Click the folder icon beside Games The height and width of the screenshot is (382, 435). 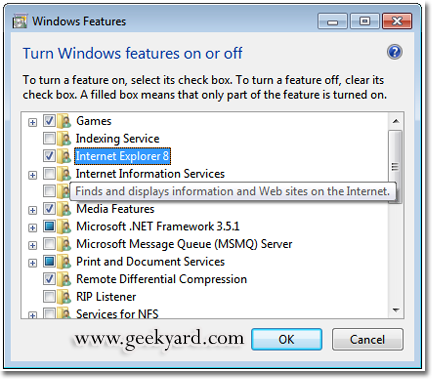(x=64, y=121)
